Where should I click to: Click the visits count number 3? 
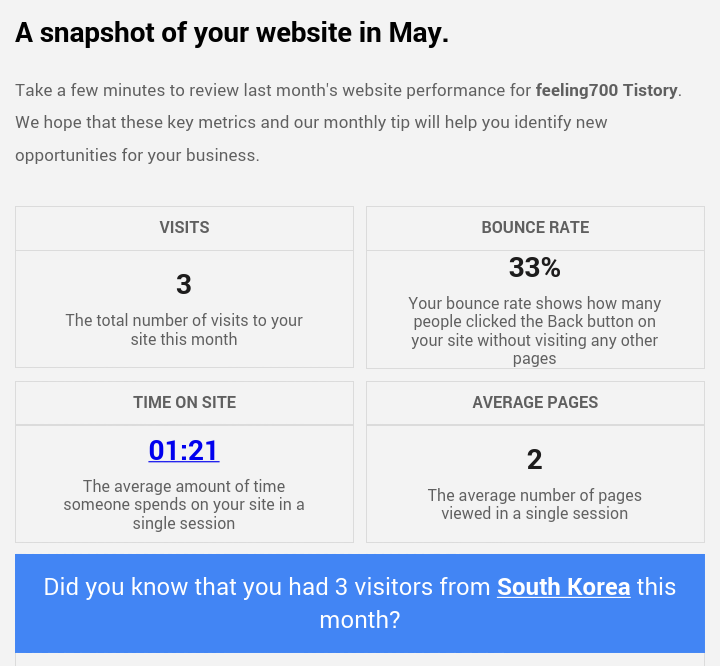pos(184,284)
